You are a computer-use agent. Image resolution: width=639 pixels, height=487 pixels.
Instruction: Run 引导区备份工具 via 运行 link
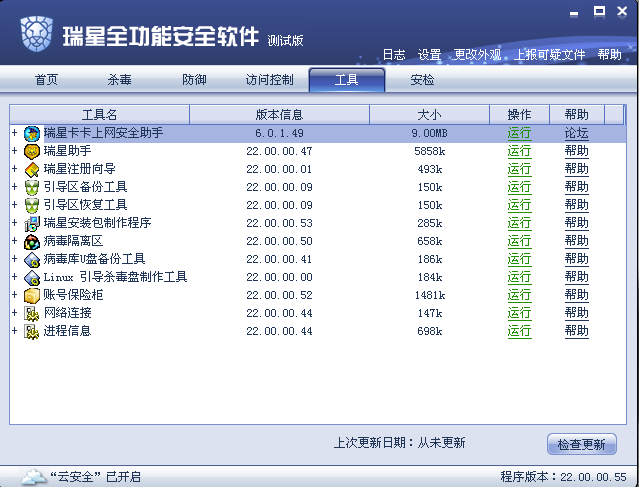pyautogui.click(x=519, y=187)
